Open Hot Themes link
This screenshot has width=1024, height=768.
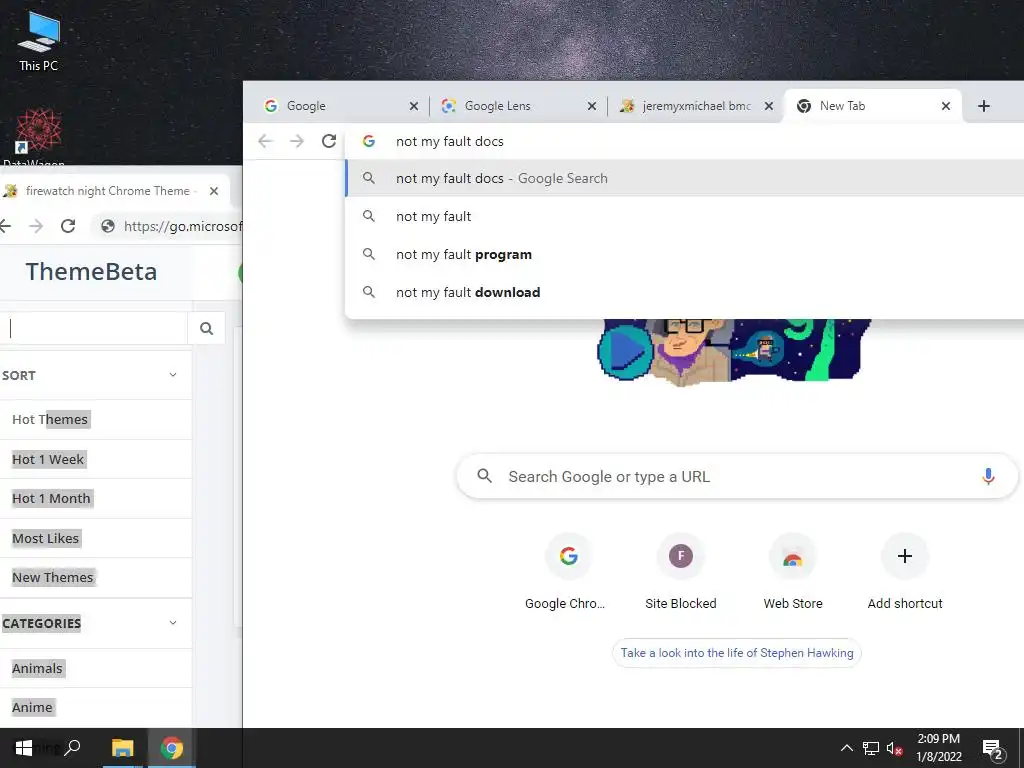tap(50, 419)
